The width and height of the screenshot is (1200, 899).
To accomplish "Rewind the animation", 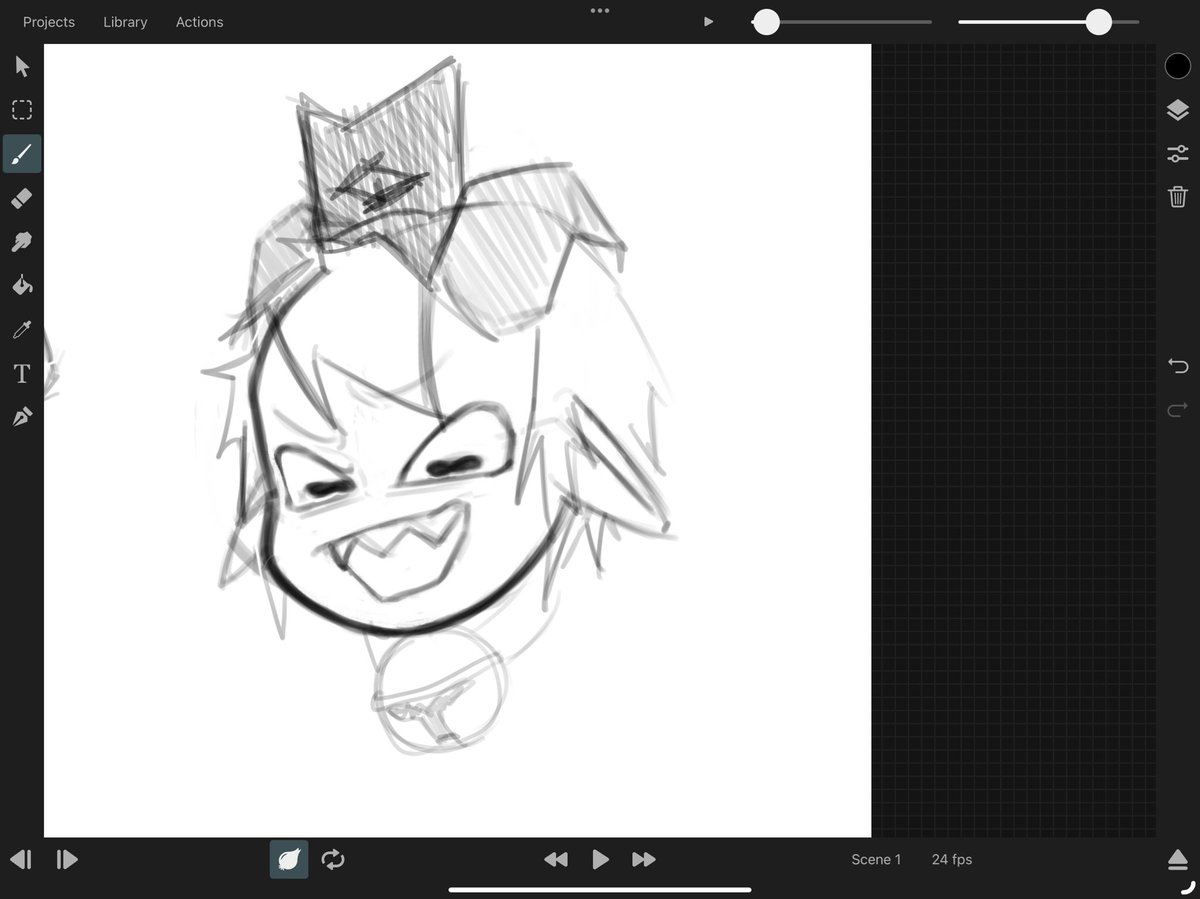I will [x=556, y=859].
